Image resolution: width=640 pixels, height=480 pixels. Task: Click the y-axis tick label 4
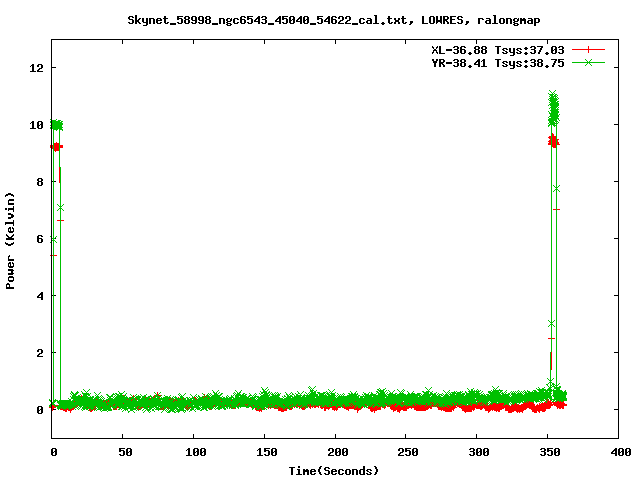pyautogui.click(x=40, y=296)
